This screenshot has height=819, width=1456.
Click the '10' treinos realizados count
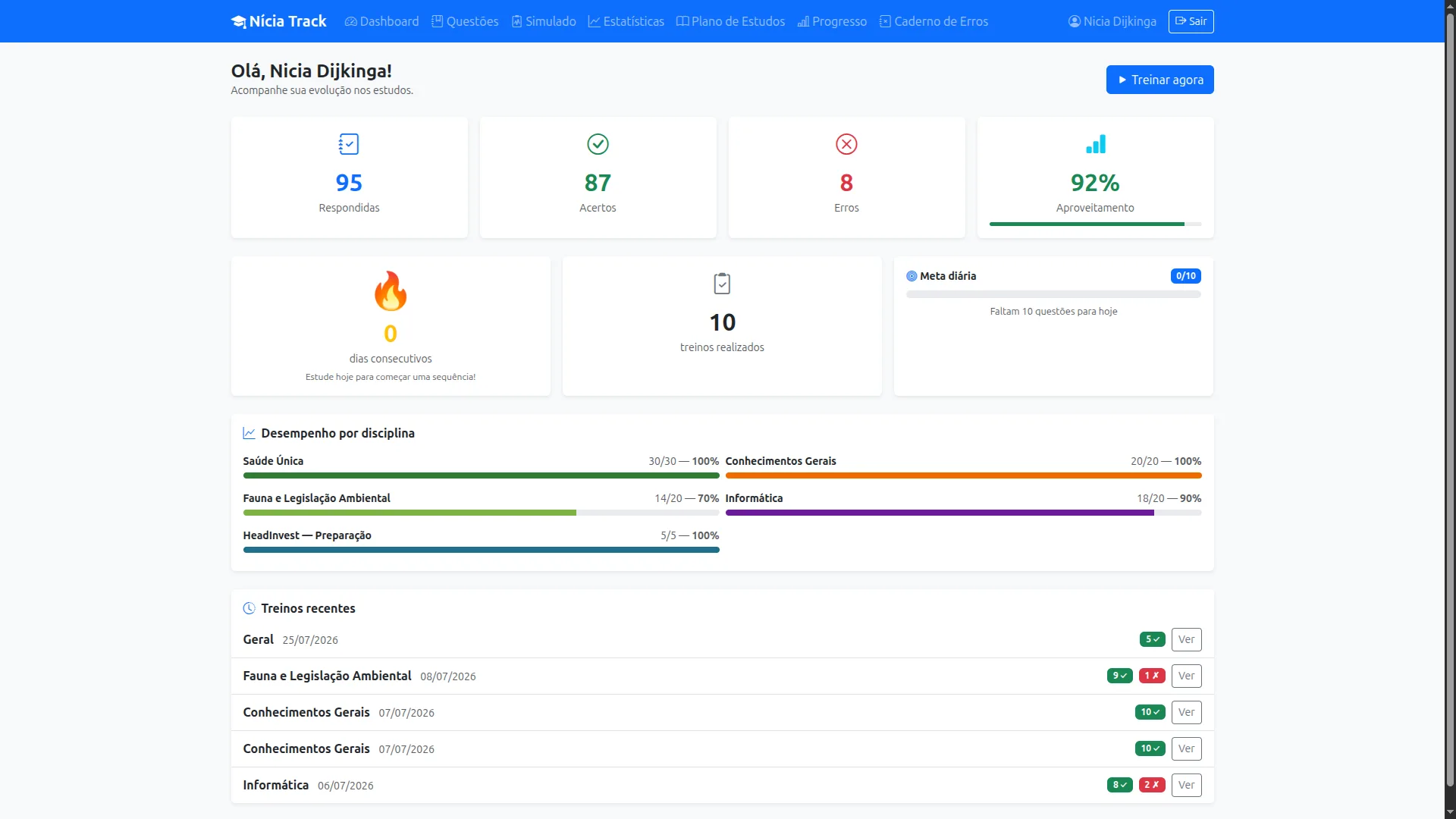click(722, 322)
